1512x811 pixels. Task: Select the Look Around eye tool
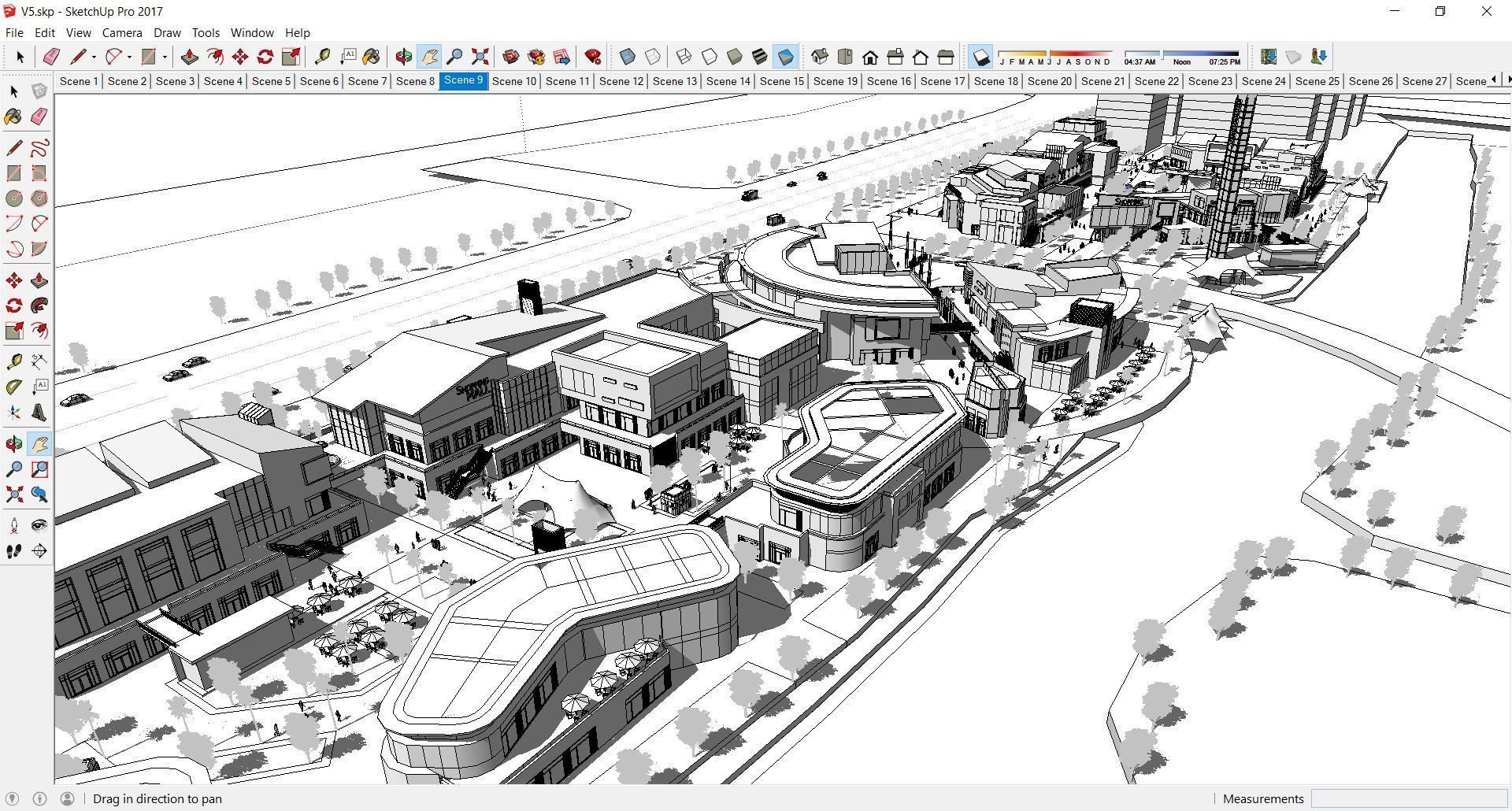tap(39, 526)
